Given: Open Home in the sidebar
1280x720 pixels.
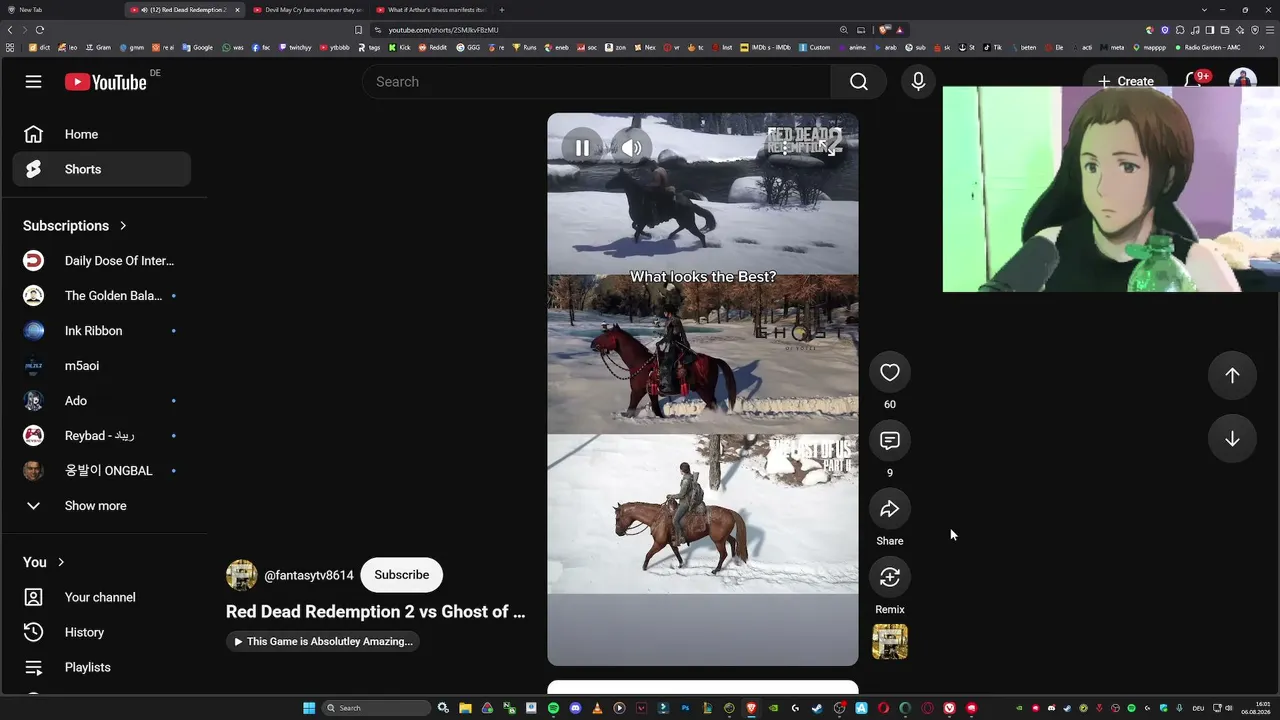Looking at the screenshot, I should coord(101,134).
